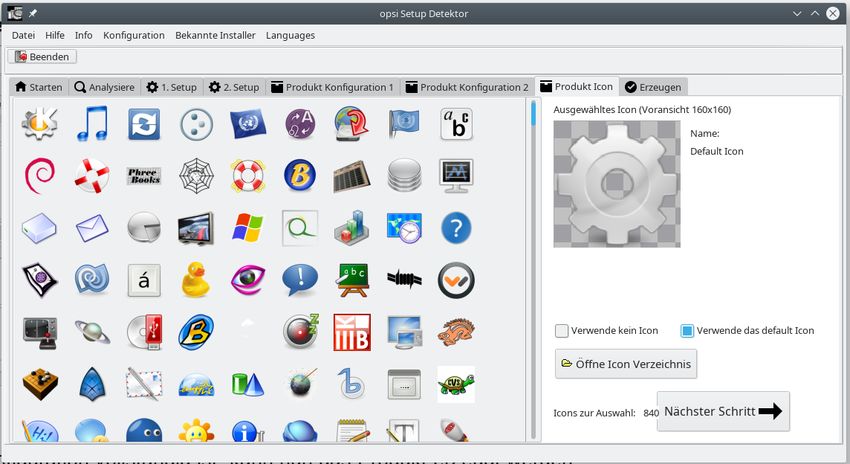Select the abc letters icon
Screen dimensions: 850x464
click(456, 124)
